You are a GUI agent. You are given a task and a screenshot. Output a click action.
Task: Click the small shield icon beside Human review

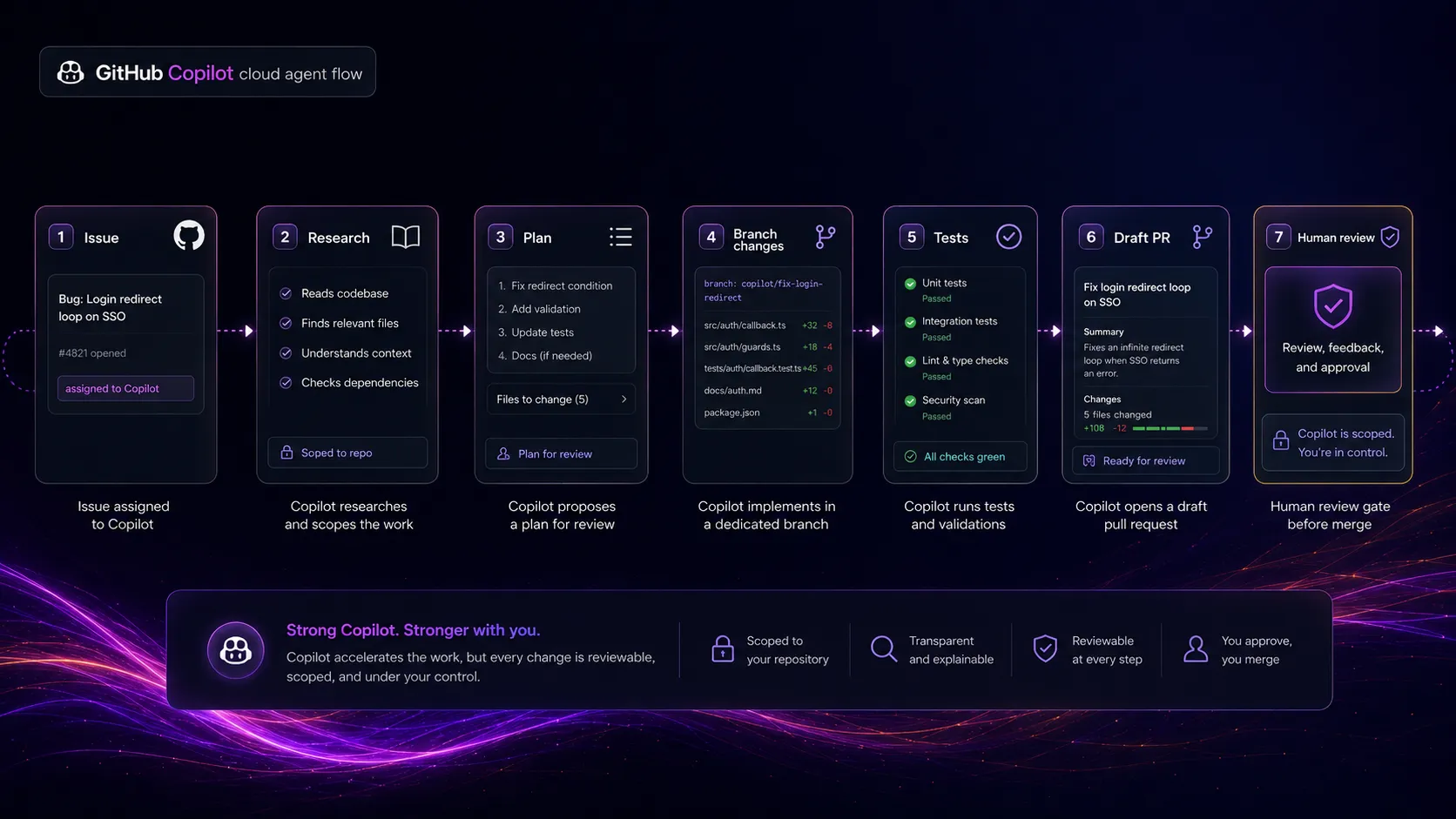[x=1390, y=237]
